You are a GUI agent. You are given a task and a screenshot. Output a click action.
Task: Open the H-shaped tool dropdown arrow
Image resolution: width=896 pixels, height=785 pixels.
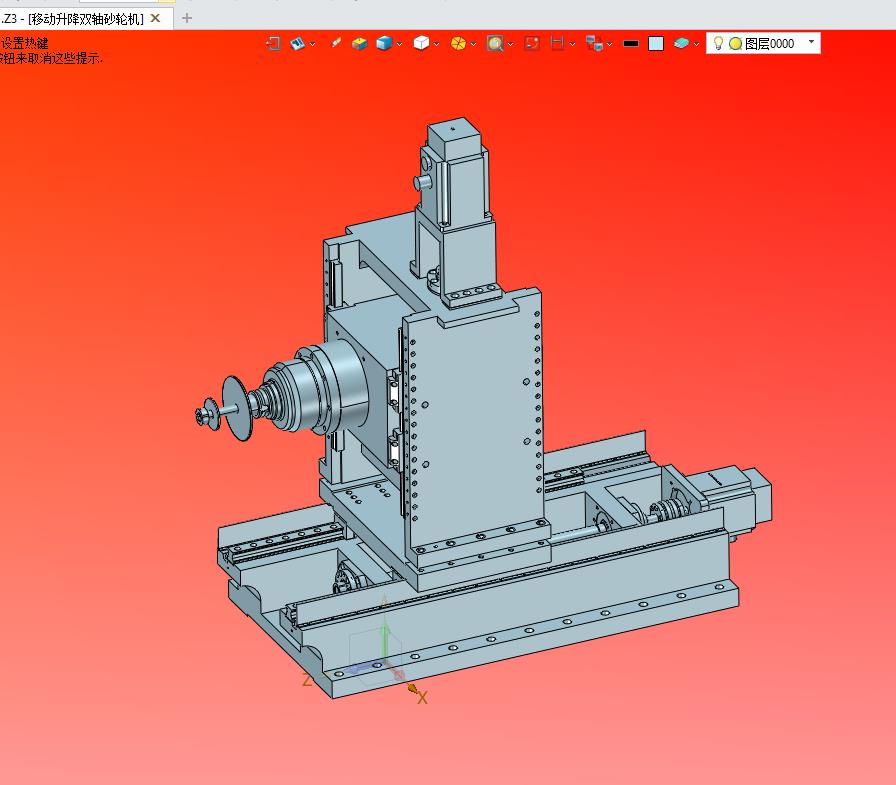pyautogui.click(x=572, y=44)
